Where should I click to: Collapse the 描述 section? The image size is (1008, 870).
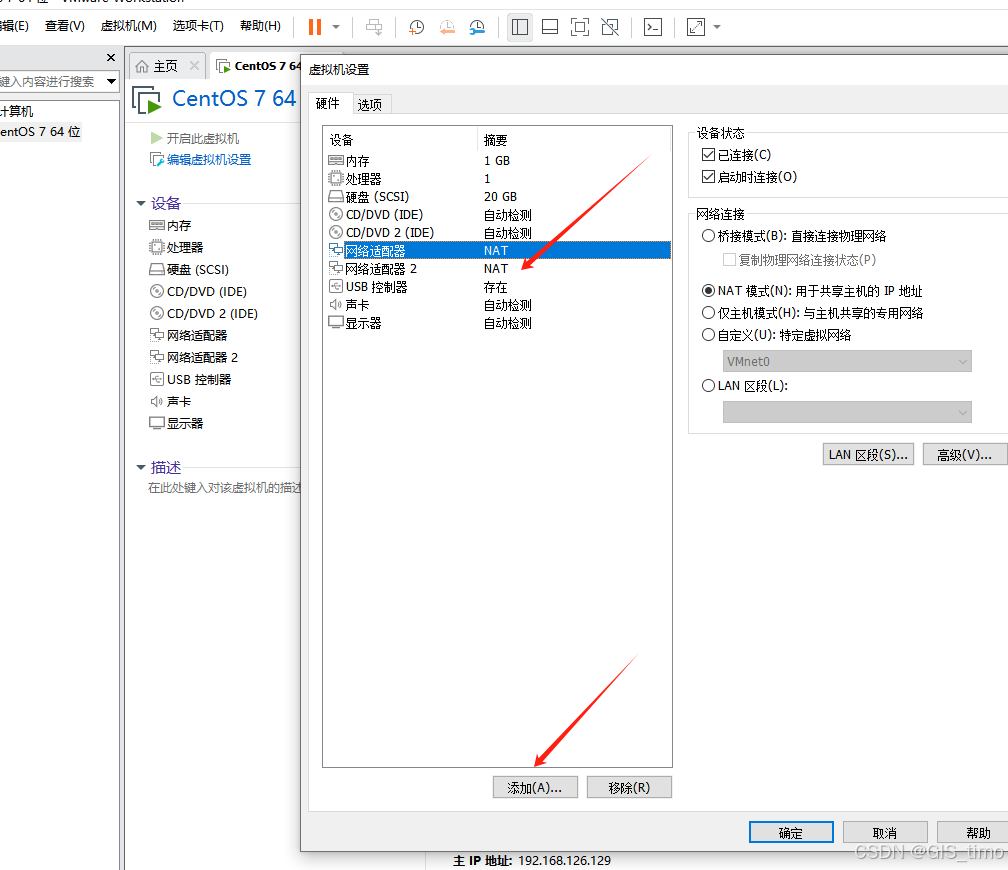click(x=141, y=467)
